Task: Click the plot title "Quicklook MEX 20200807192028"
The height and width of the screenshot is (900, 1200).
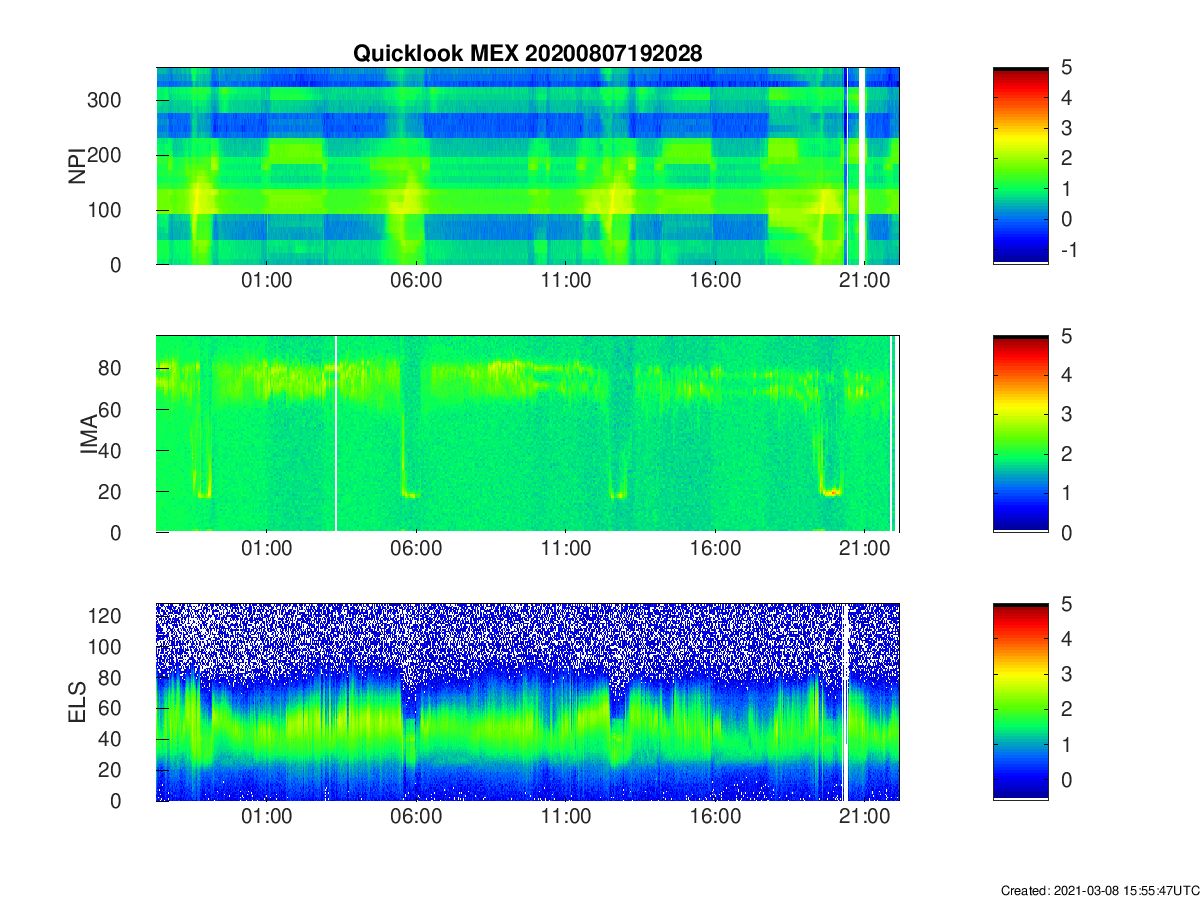Action: pos(528,54)
